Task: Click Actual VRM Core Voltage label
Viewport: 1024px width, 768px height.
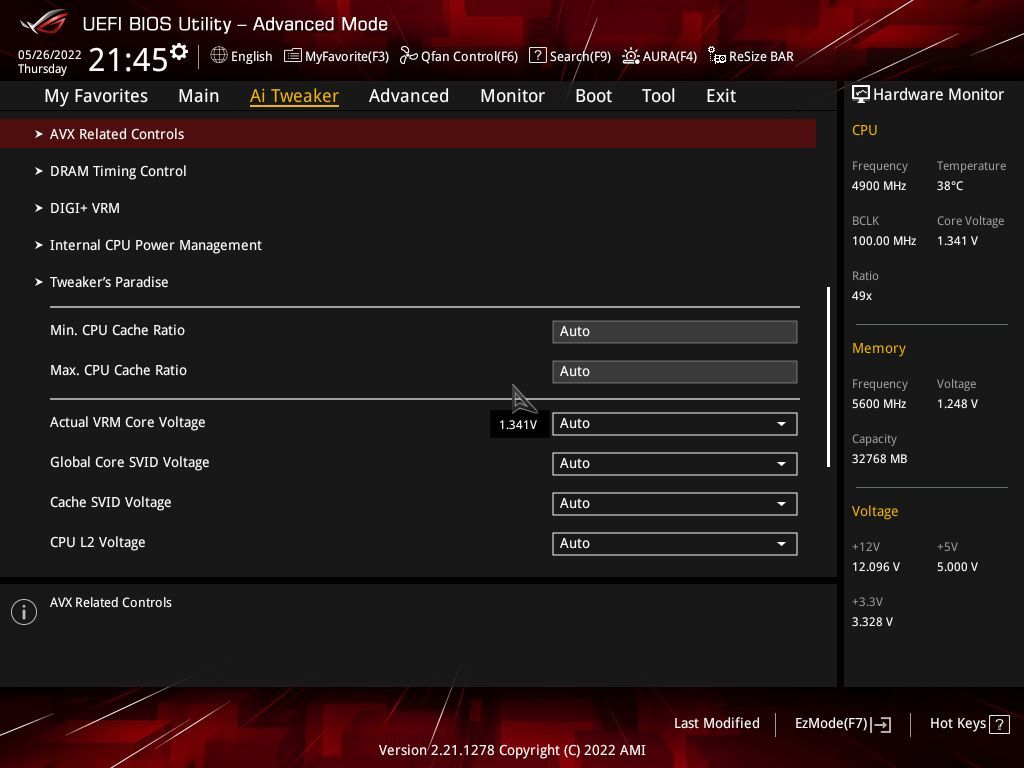Action: click(x=127, y=423)
